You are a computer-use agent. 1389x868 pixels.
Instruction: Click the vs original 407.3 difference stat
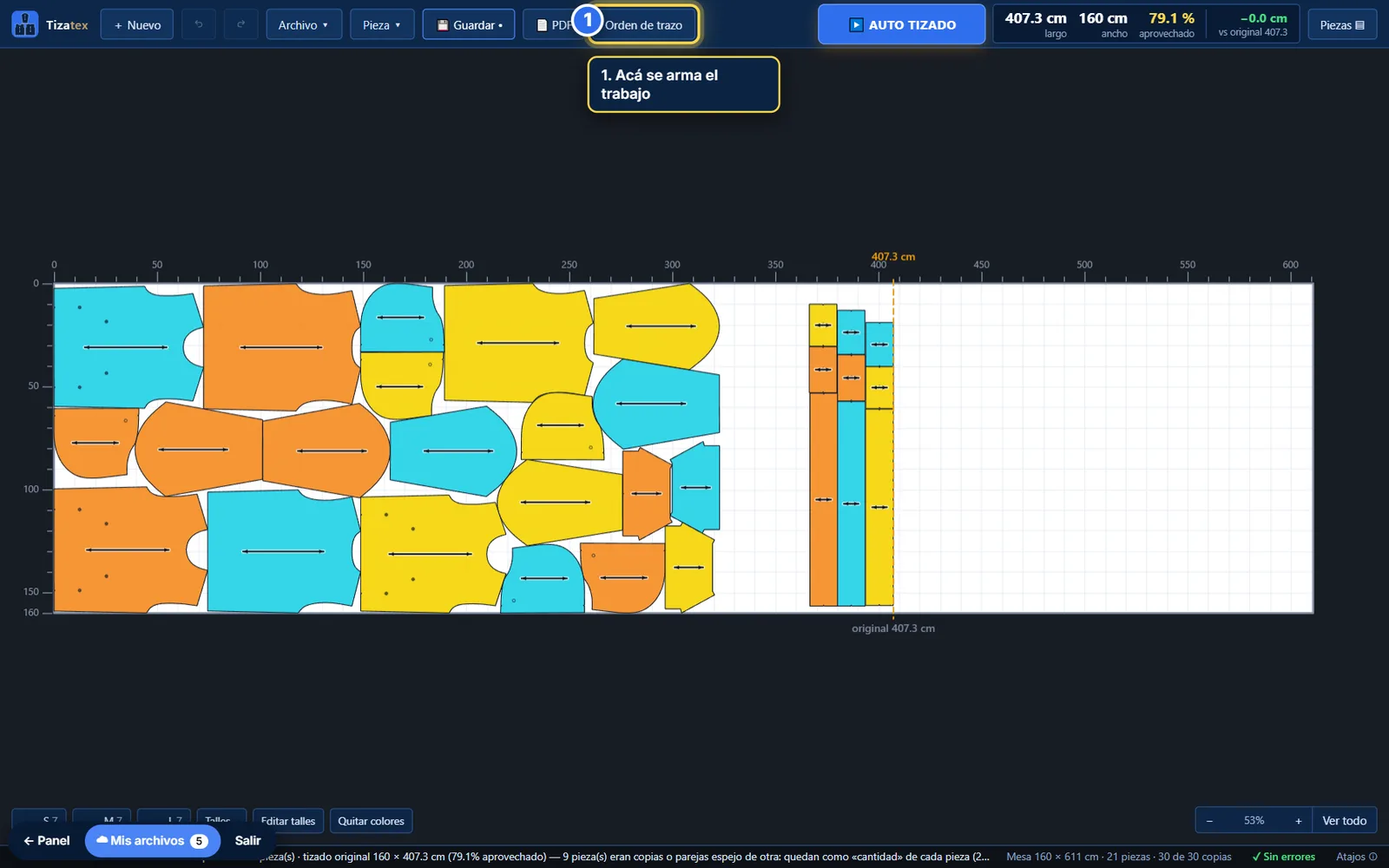[1253, 24]
